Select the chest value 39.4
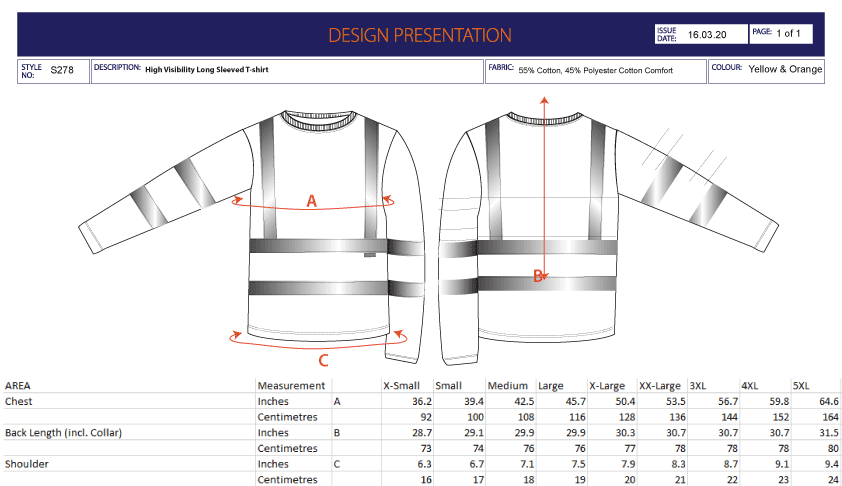Viewport: 842px width, 486px height. coord(474,401)
